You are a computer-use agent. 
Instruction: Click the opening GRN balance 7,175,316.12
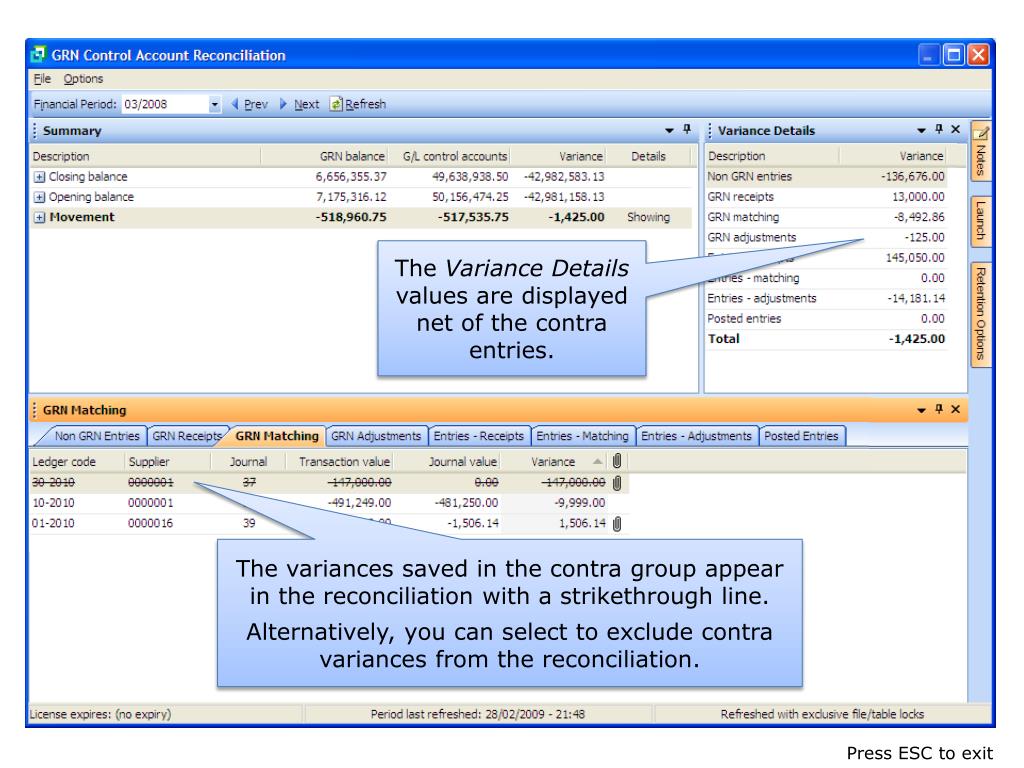point(351,197)
